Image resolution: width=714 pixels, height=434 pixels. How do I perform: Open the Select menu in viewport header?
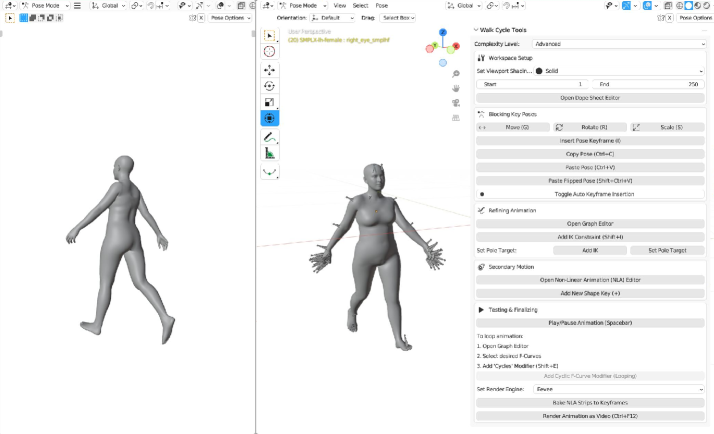(x=360, y=5)
